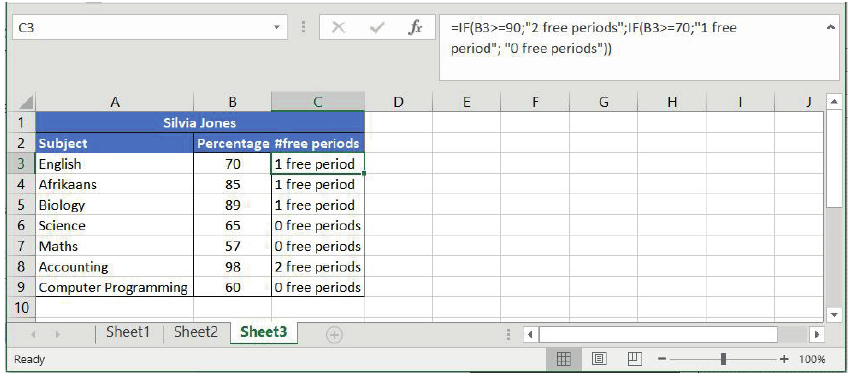This screenshot has height=374, width=848.
Task: Select the Biology cell
Action: click(114, 205)
